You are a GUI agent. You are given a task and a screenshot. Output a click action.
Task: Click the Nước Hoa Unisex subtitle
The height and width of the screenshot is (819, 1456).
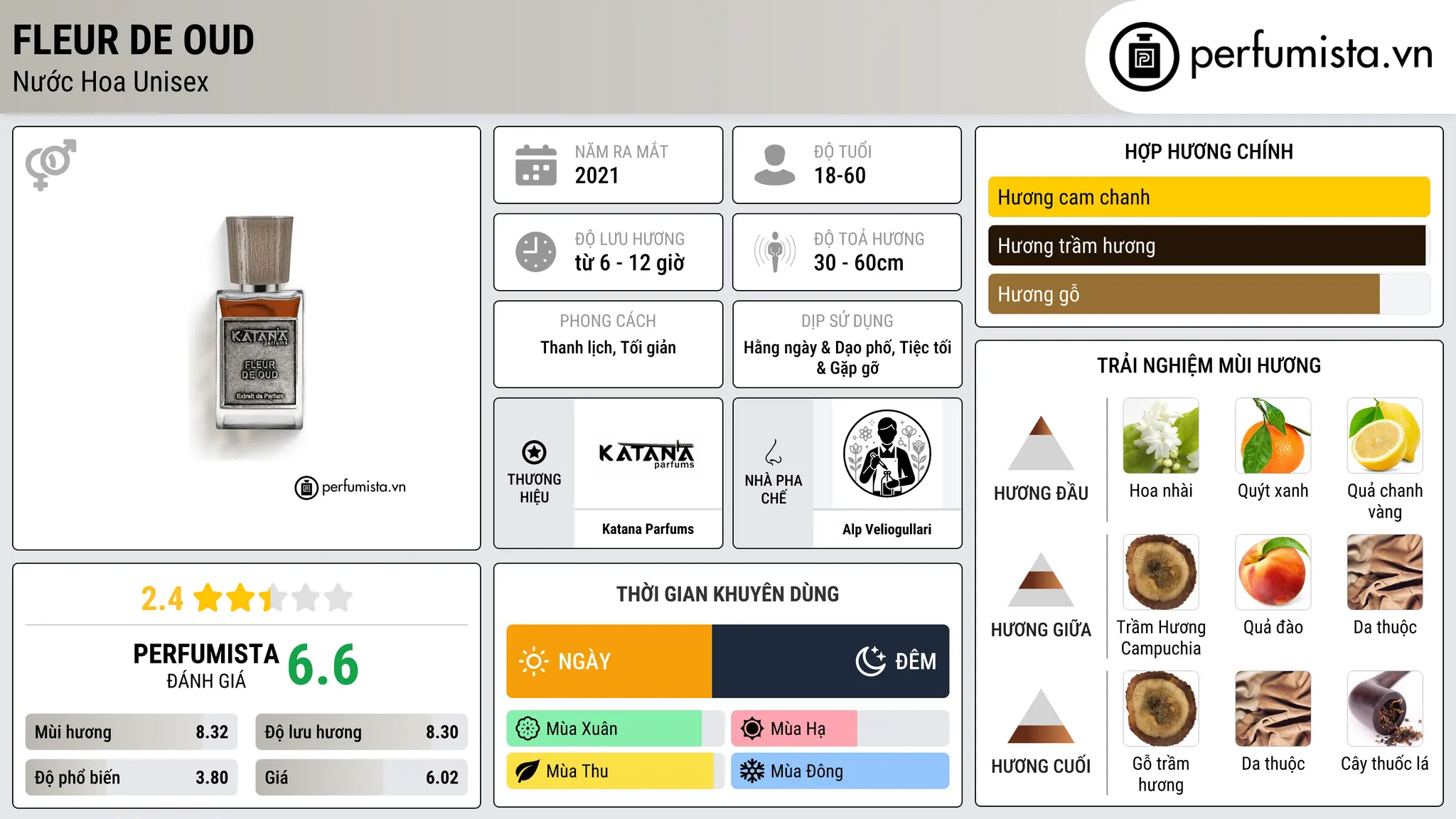(x=111, y=82)
